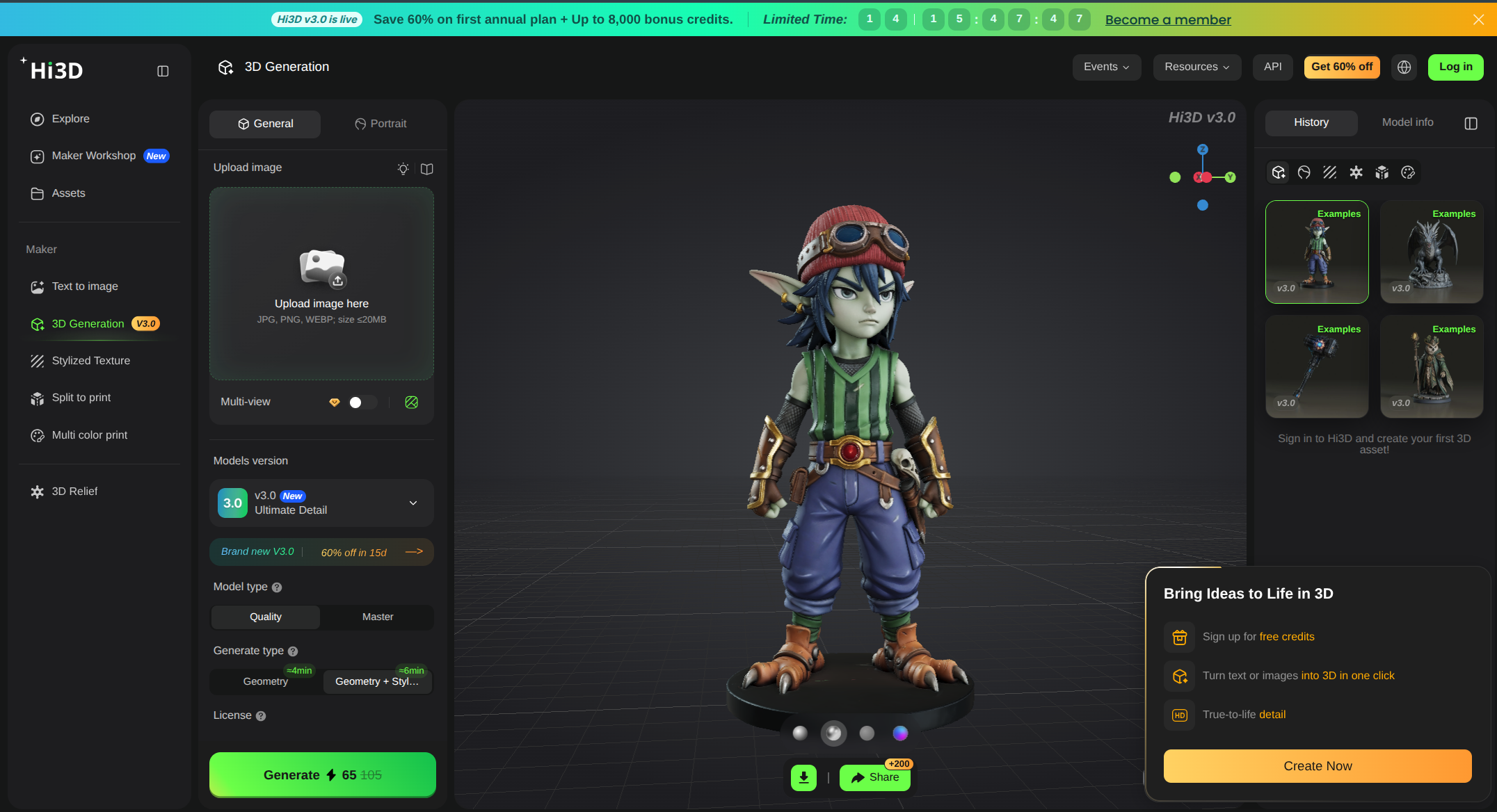Expand the v3.0 Ultimate Detail dropdown
The width and height of the screenshot is (1497, 812).
(x=321, y=503)
